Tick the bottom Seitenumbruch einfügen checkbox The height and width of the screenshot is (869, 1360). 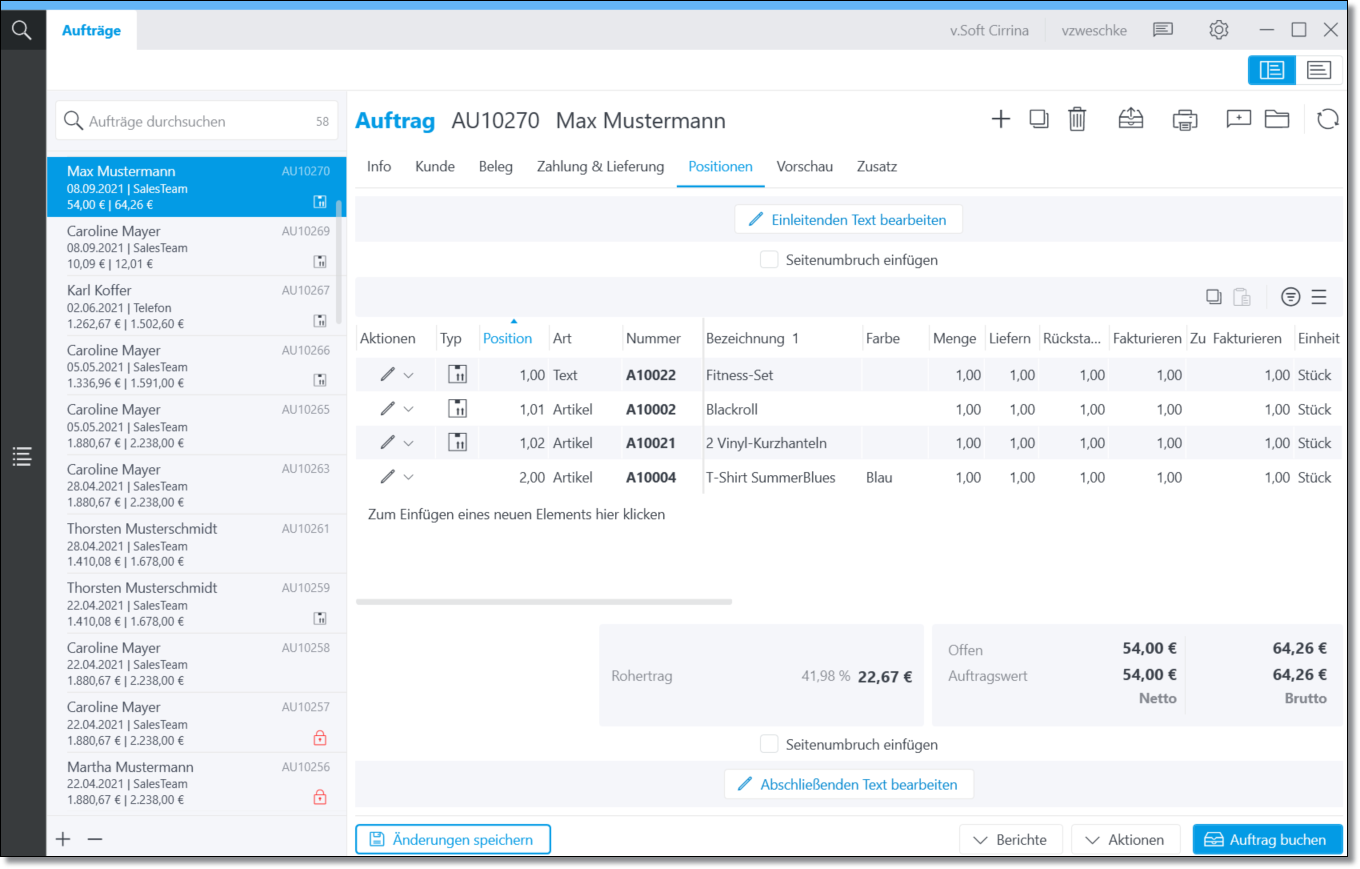point(769,744)
